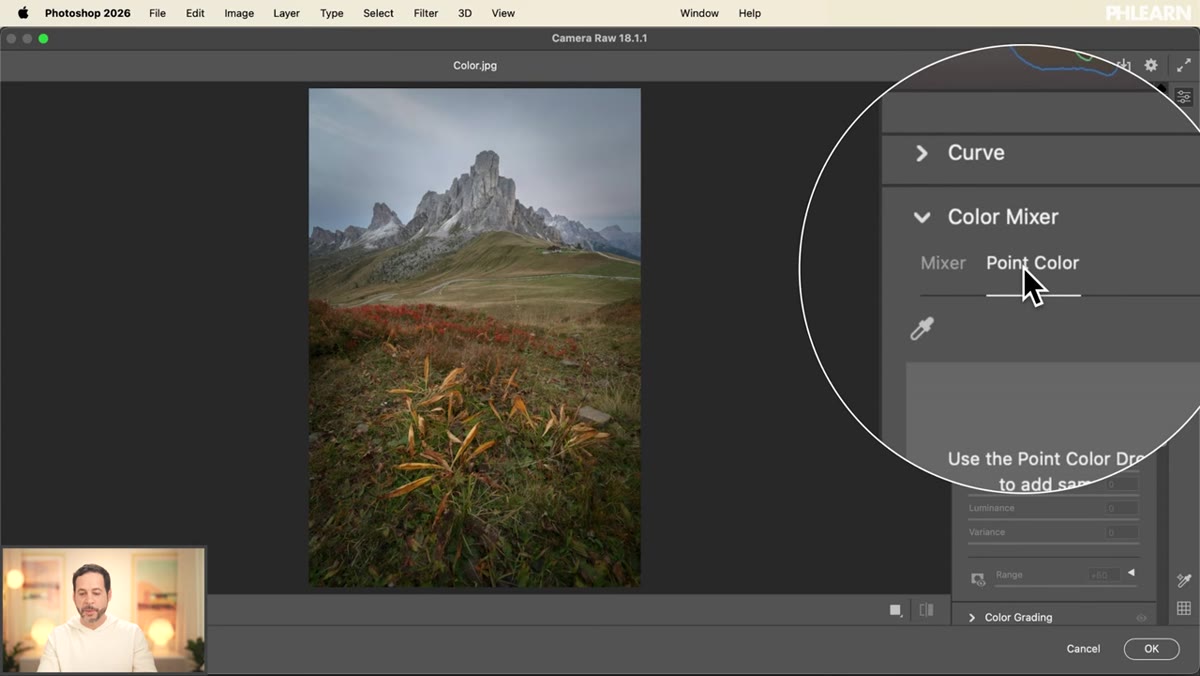
Task: Open the Type menu
Action: click(x=332, y=13)
